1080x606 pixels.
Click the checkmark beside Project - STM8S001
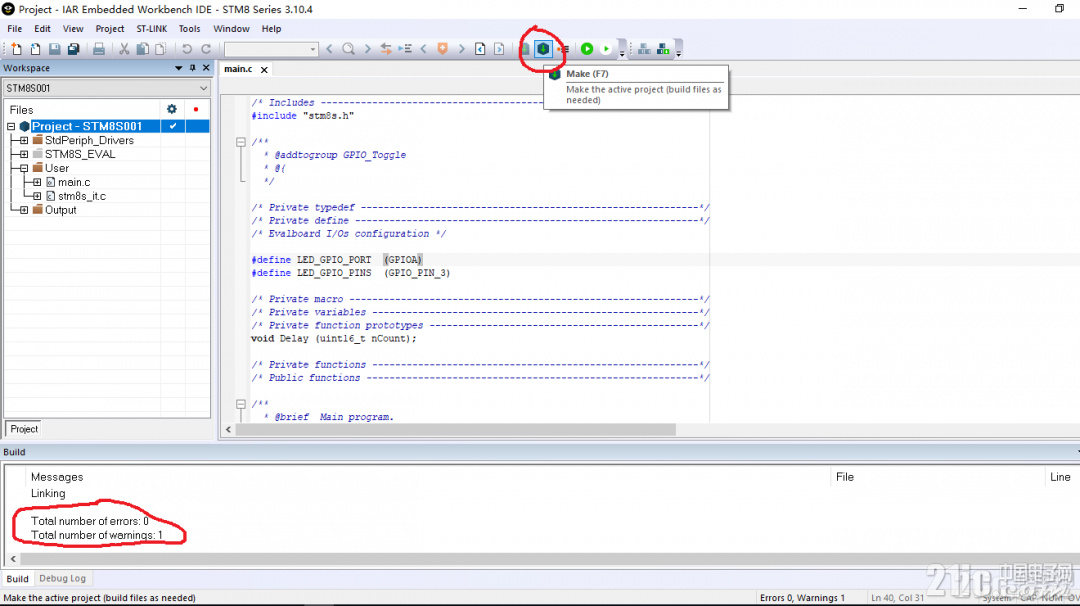(x=173, y=126)
